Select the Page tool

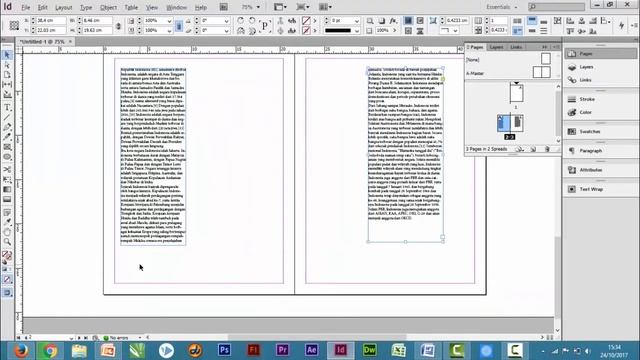coord(7,75)
